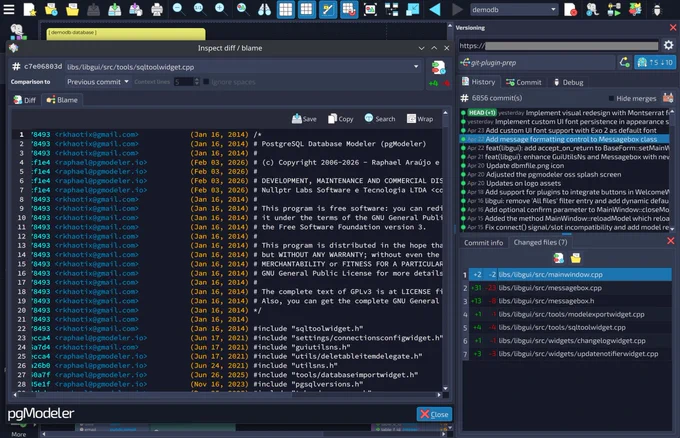Viewport: 680px width, 438px height.
Task: Open the Previous commit comparison dropdown
Action: pyautogui.click(x=98, y=82)
